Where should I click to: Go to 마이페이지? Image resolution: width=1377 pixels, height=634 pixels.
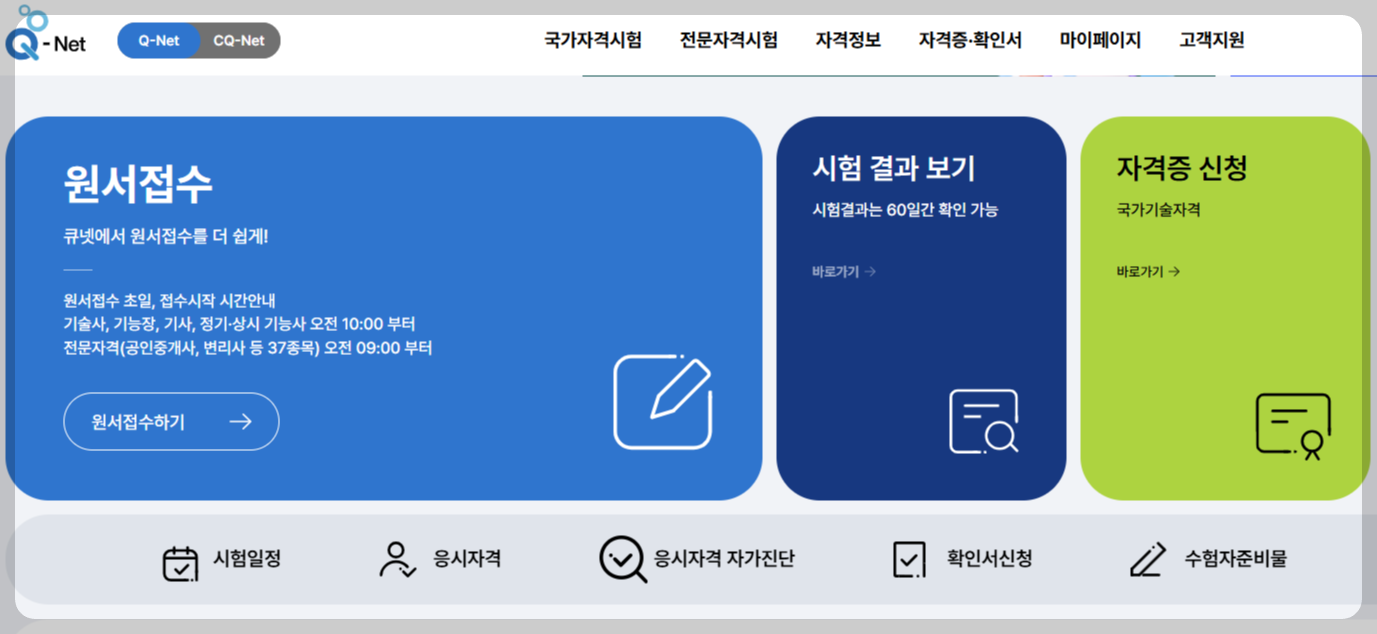(1099, 38)
